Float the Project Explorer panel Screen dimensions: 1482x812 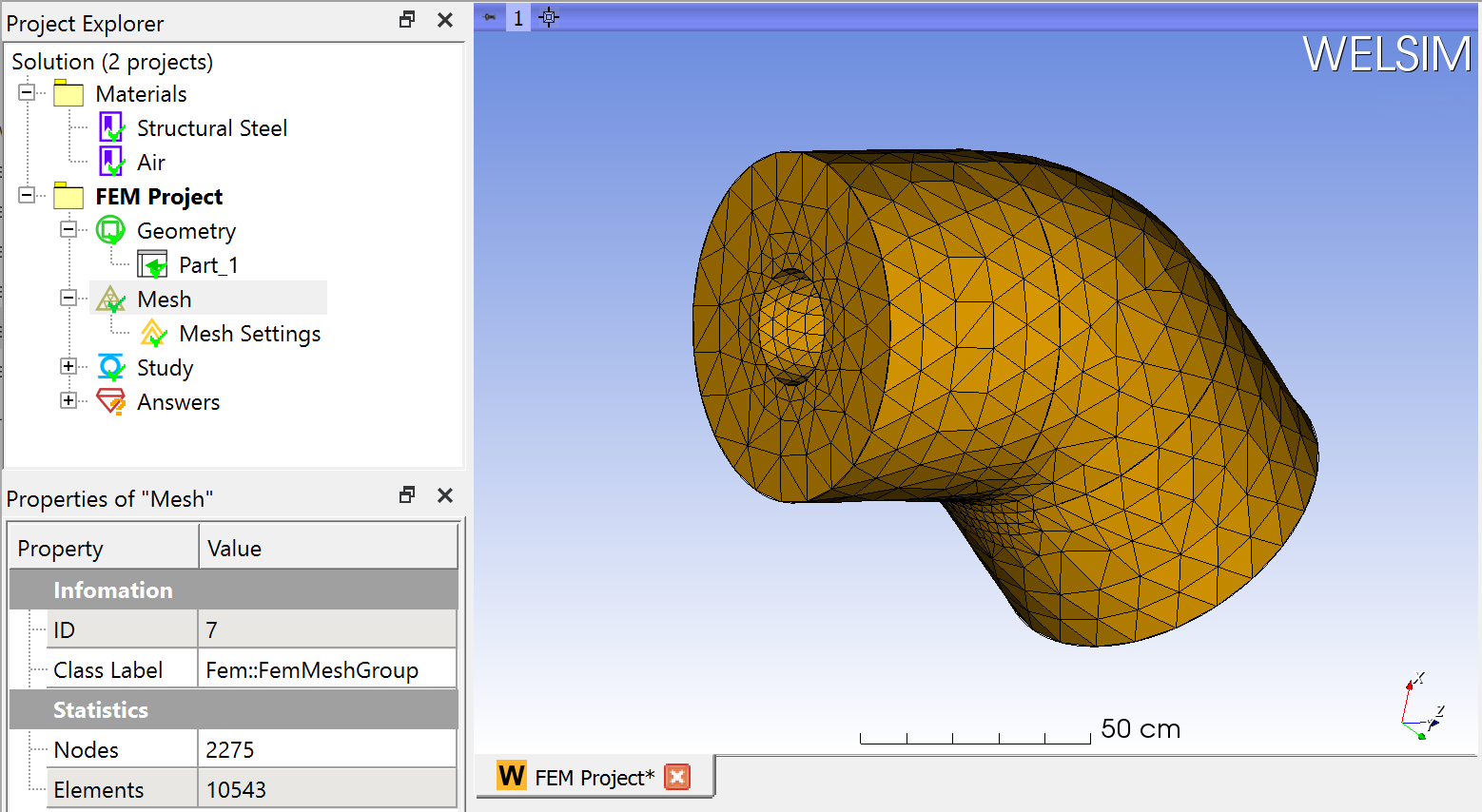(x=407, y=20)
